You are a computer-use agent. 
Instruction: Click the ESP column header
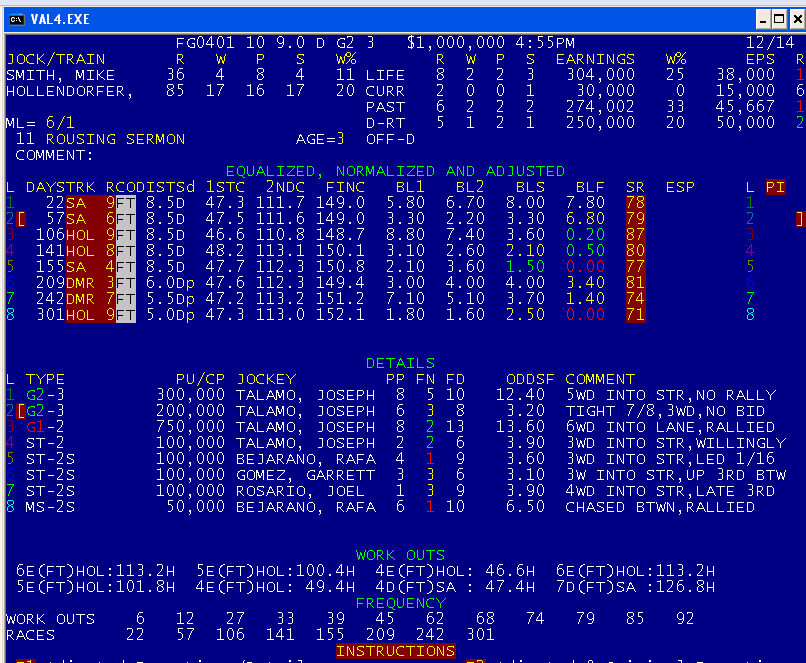(x=680, y=187)
